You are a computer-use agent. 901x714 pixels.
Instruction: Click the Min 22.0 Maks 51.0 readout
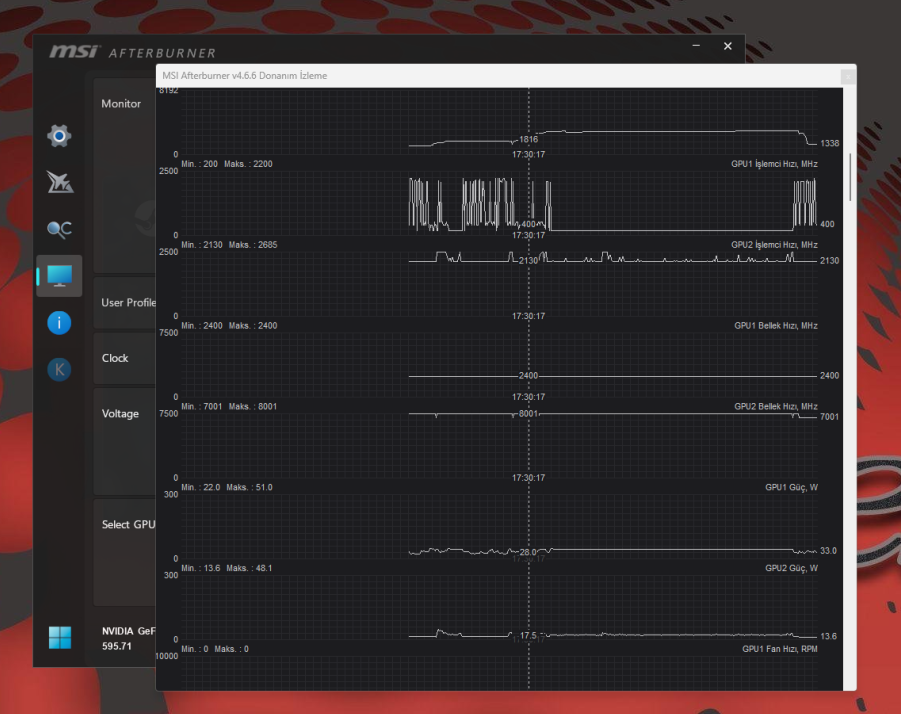227,488
